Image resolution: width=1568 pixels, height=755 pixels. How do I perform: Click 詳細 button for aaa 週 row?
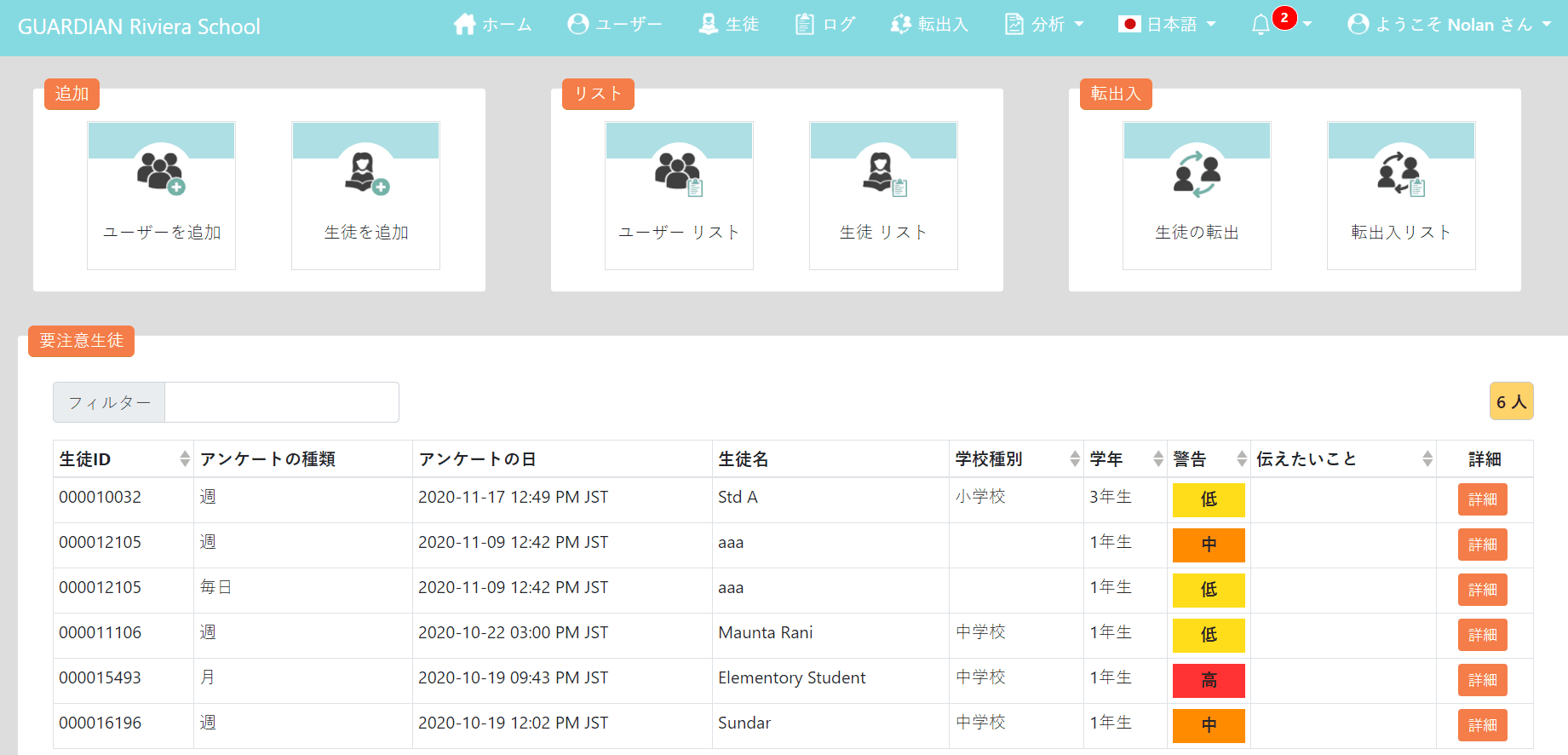(x=1483, y=545)
